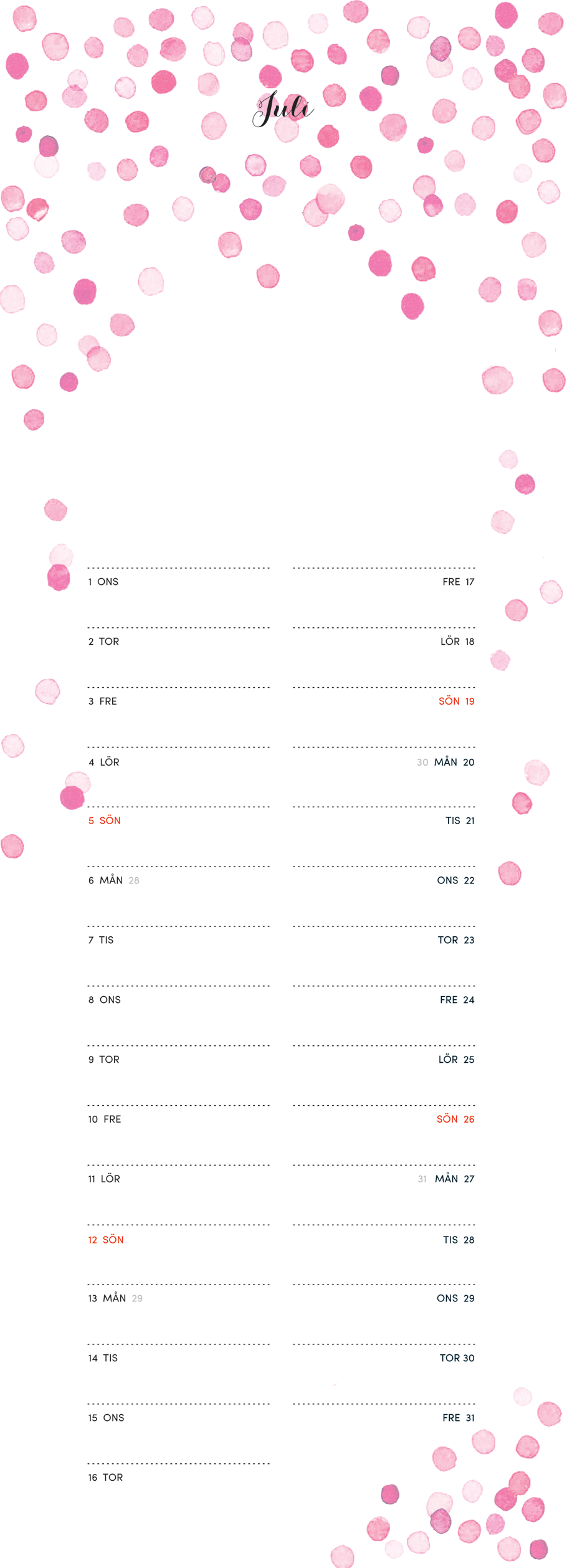
Task: Click week number 30 beside MÅN 20
Action: tap(422, 763)
